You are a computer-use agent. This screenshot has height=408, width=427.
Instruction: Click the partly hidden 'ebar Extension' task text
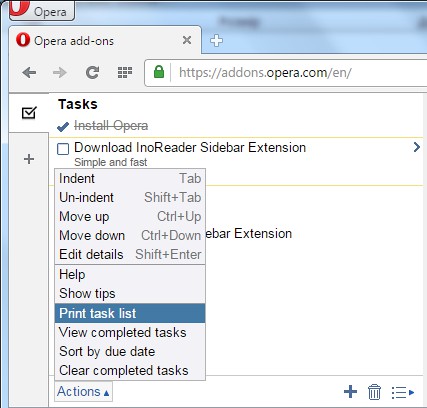249,233
